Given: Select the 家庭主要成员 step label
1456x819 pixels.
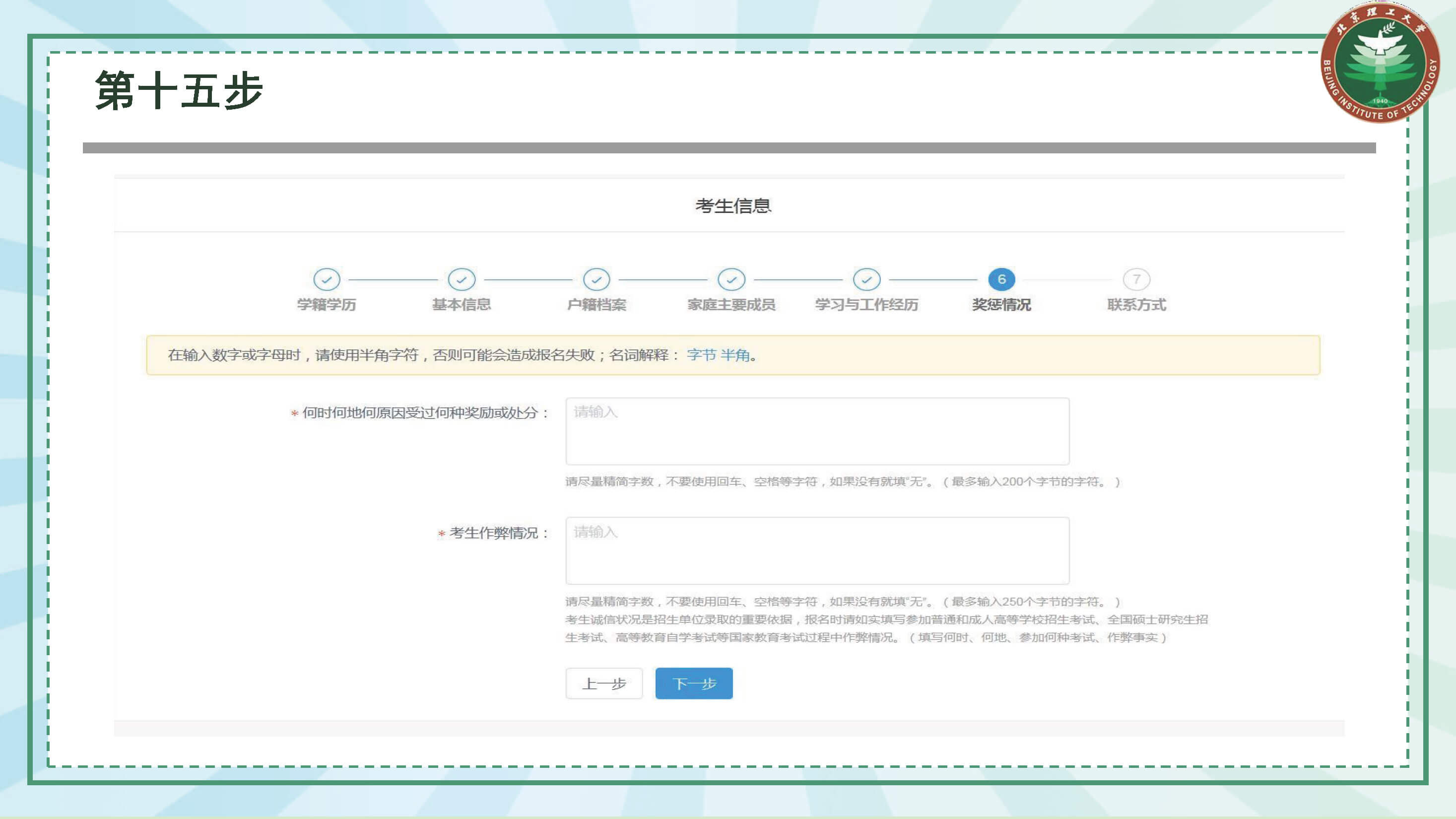Looking at the screenshot, I should 731,305.
